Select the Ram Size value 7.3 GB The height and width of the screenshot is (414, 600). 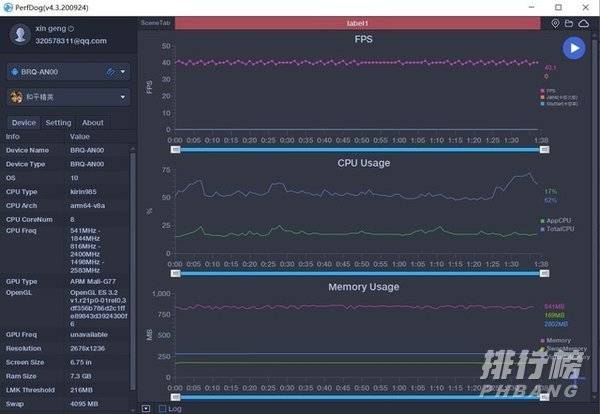(x=81, y=376)
